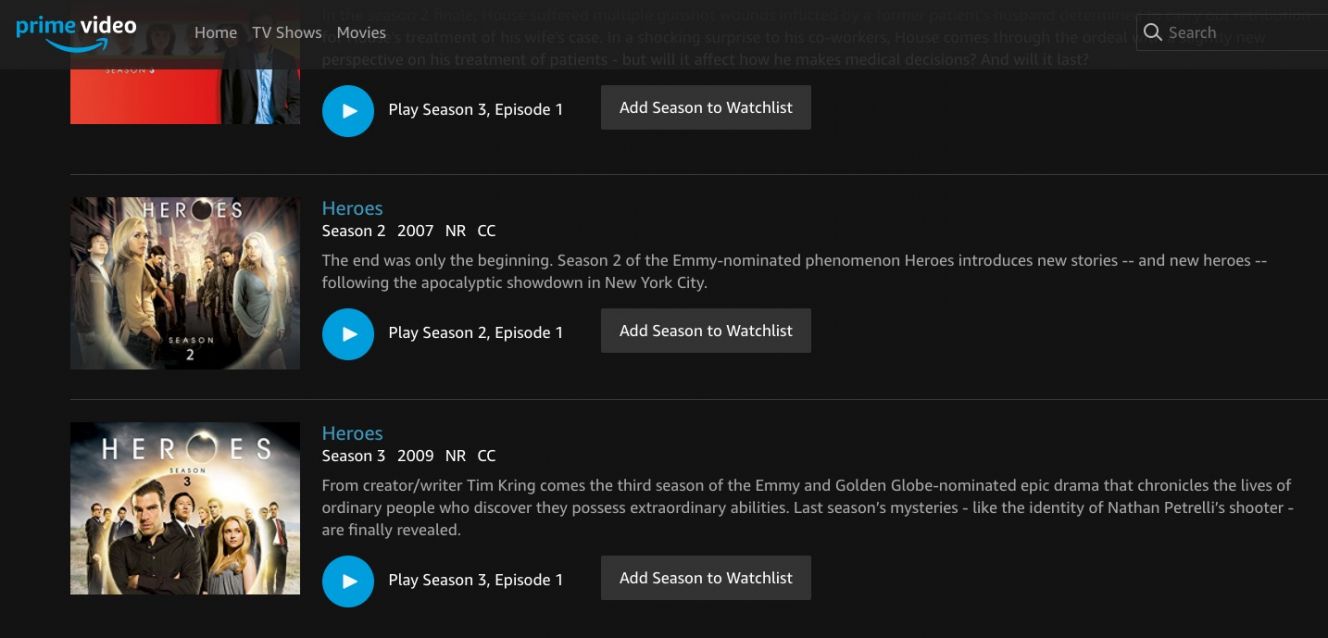This screenshot has width=1328, height=638.
Task: Open TV Shows in the top navigation
Action: [287, 32]
